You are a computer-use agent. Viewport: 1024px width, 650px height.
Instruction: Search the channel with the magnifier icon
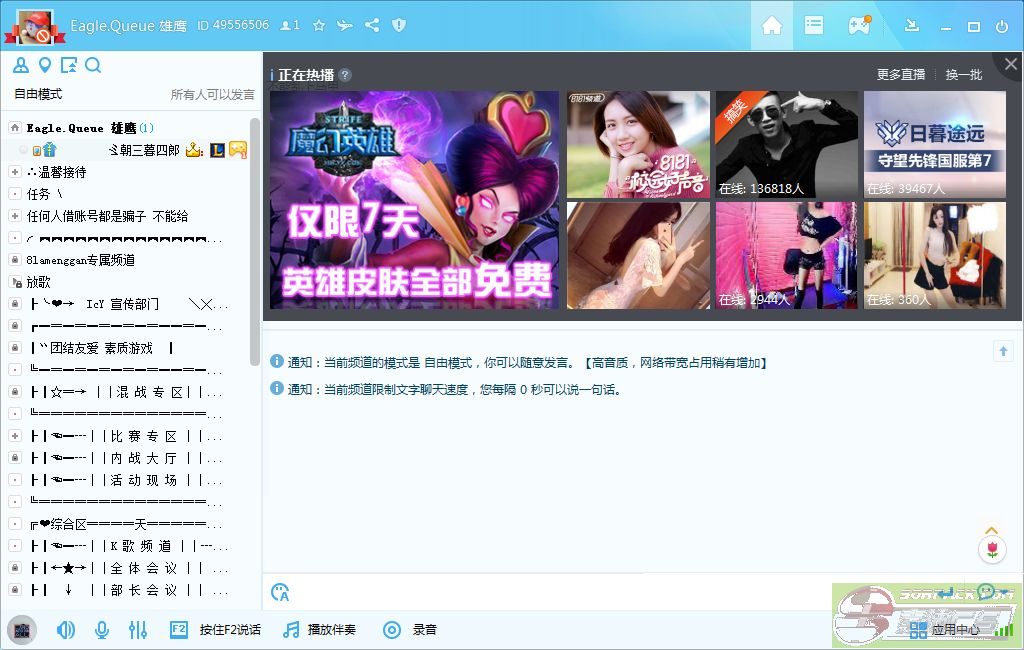[93, 65]
